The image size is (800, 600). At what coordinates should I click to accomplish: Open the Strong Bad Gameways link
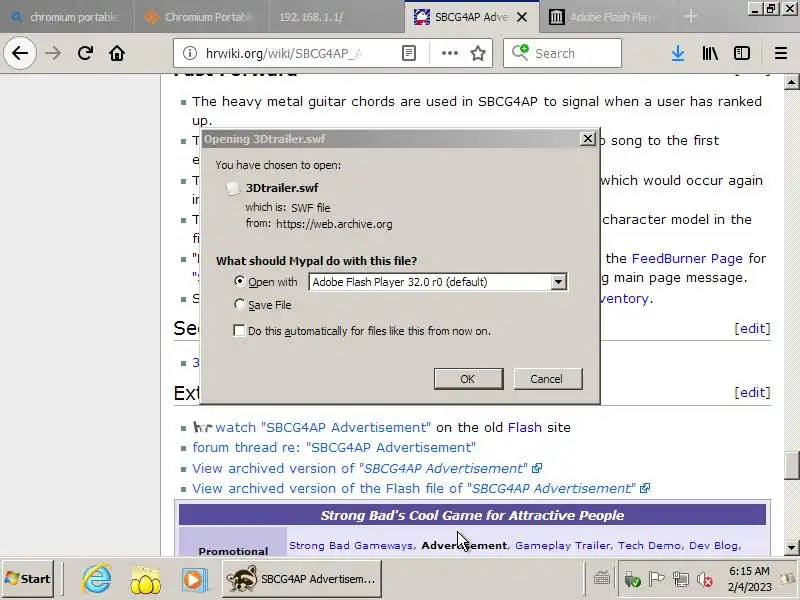(x=351, y=545)
